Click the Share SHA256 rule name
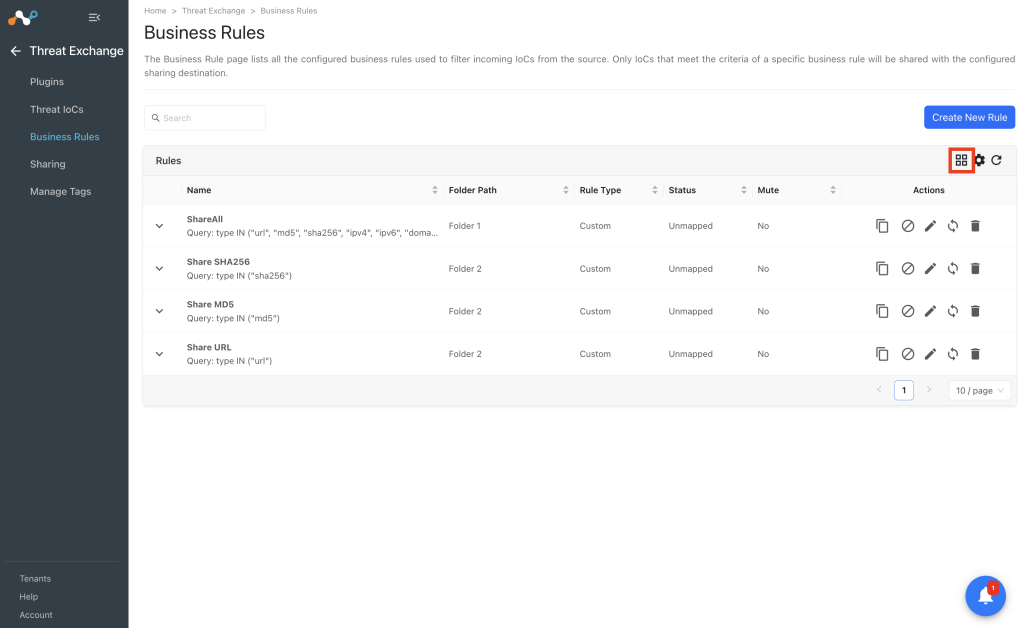 [x=218, y=262]
